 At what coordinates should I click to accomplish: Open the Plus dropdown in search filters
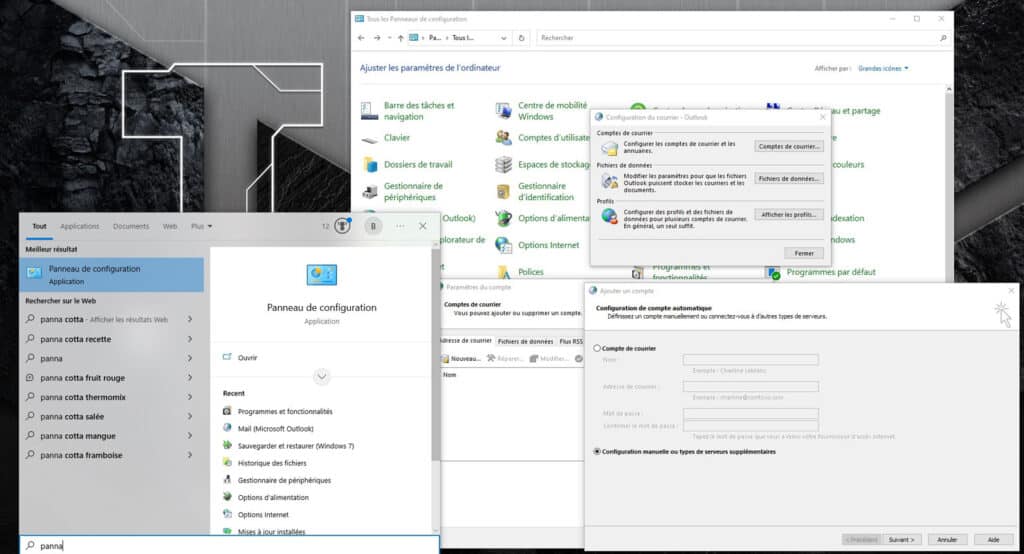click(x=201, y=226)
